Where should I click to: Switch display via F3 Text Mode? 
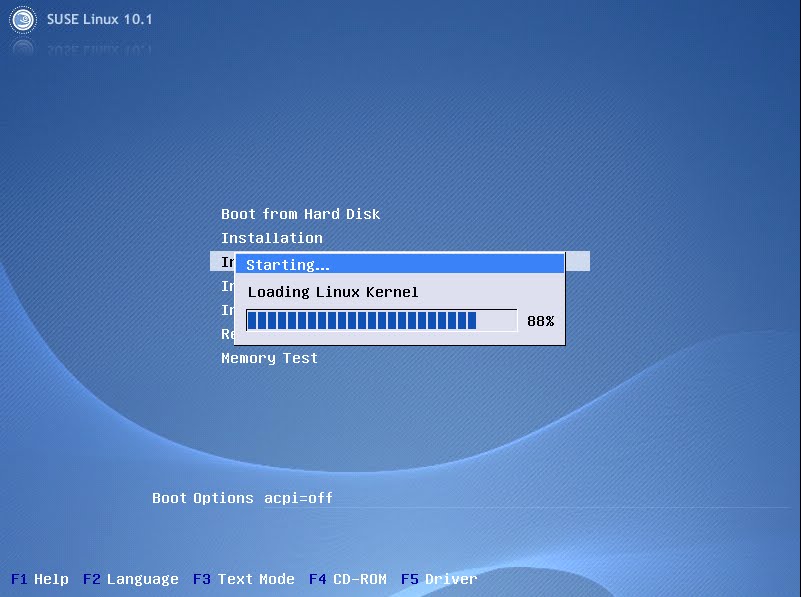tap(244, 579)
